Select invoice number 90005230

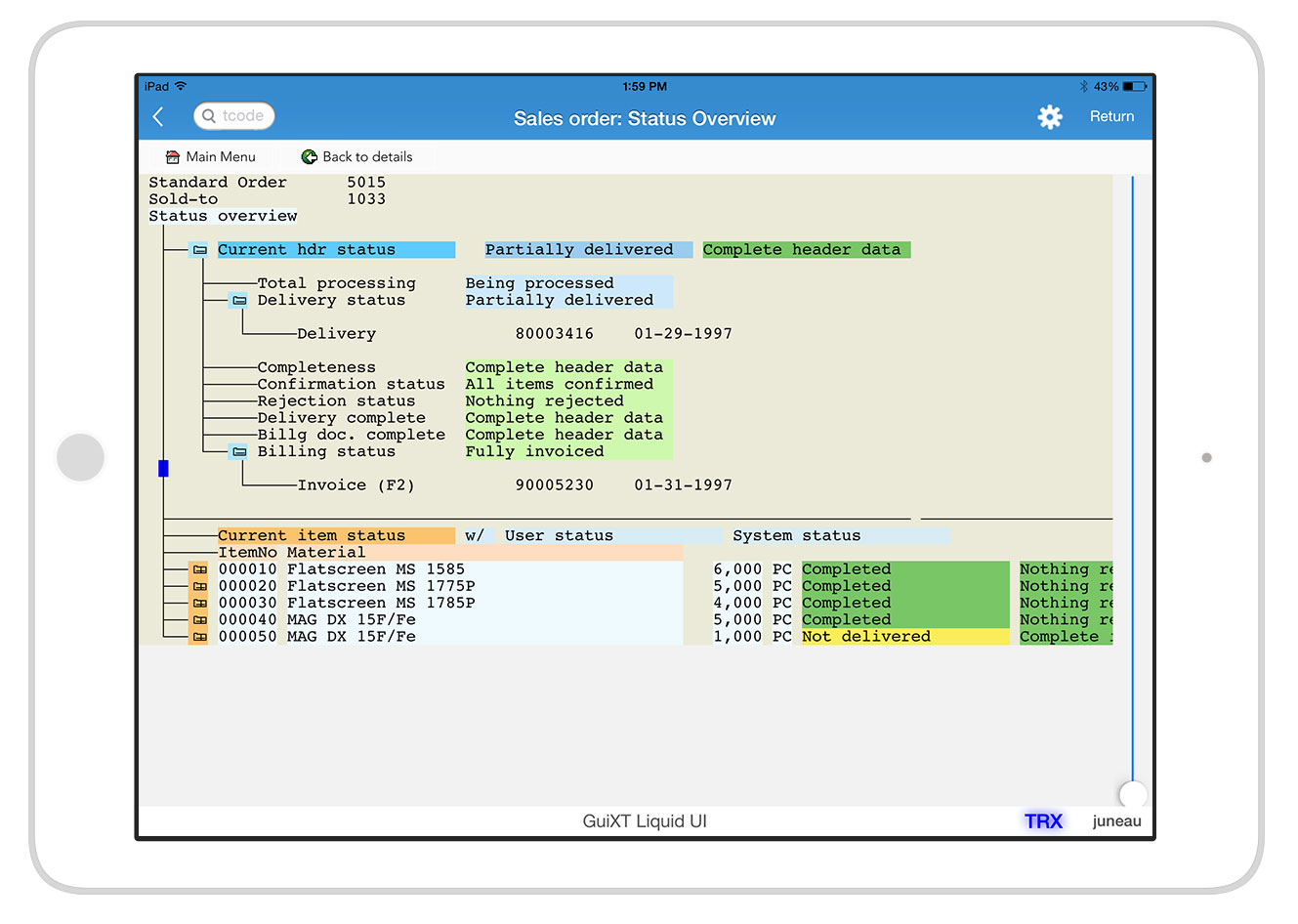tap(554, 485)
